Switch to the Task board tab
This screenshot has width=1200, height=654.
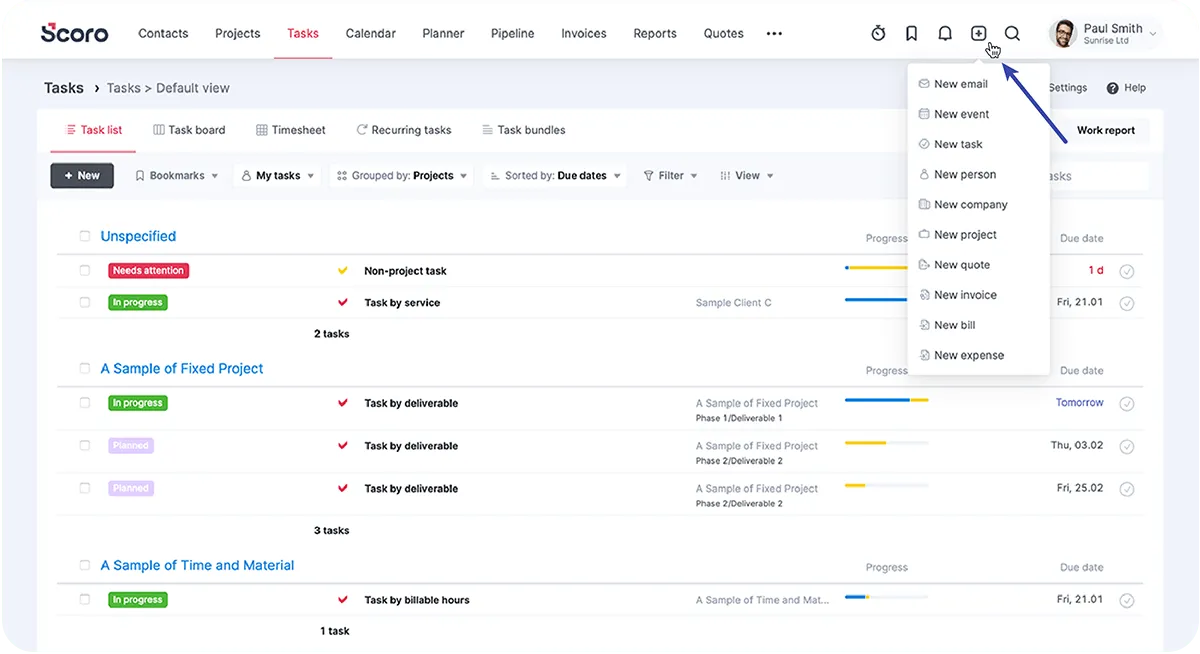click(x=189, y=130)
